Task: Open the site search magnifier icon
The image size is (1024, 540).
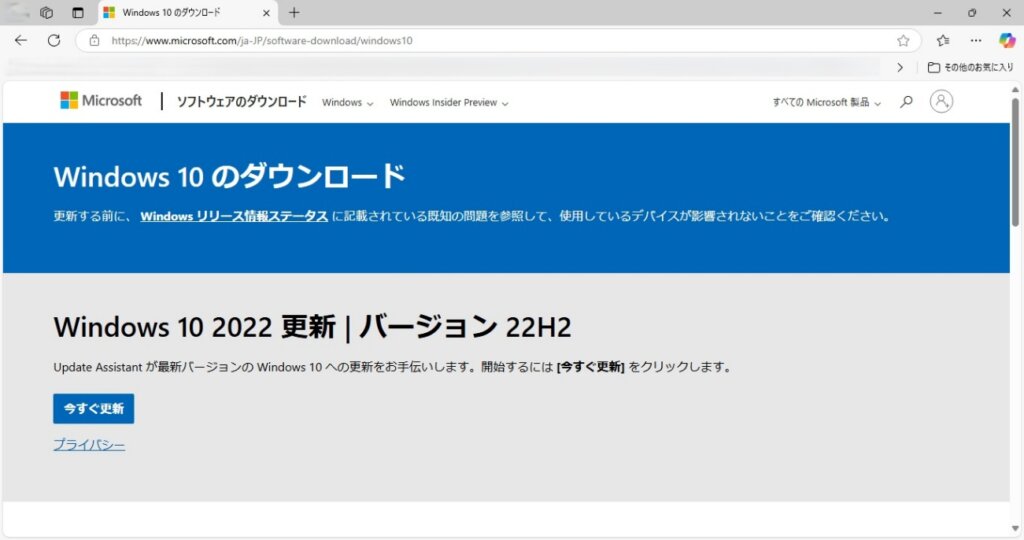Action: tap(906, 102)
